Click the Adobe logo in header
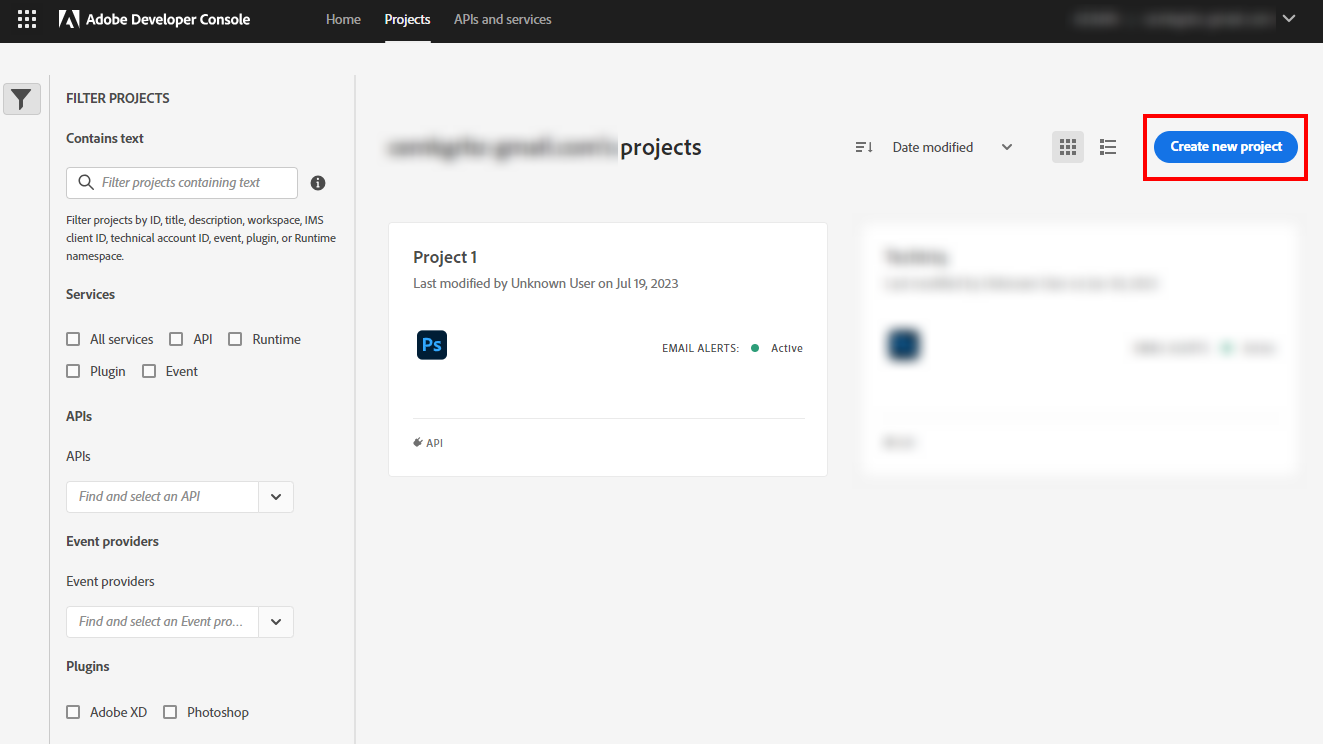The height and width of the screenshot is (744, 1323). [69, 19]
